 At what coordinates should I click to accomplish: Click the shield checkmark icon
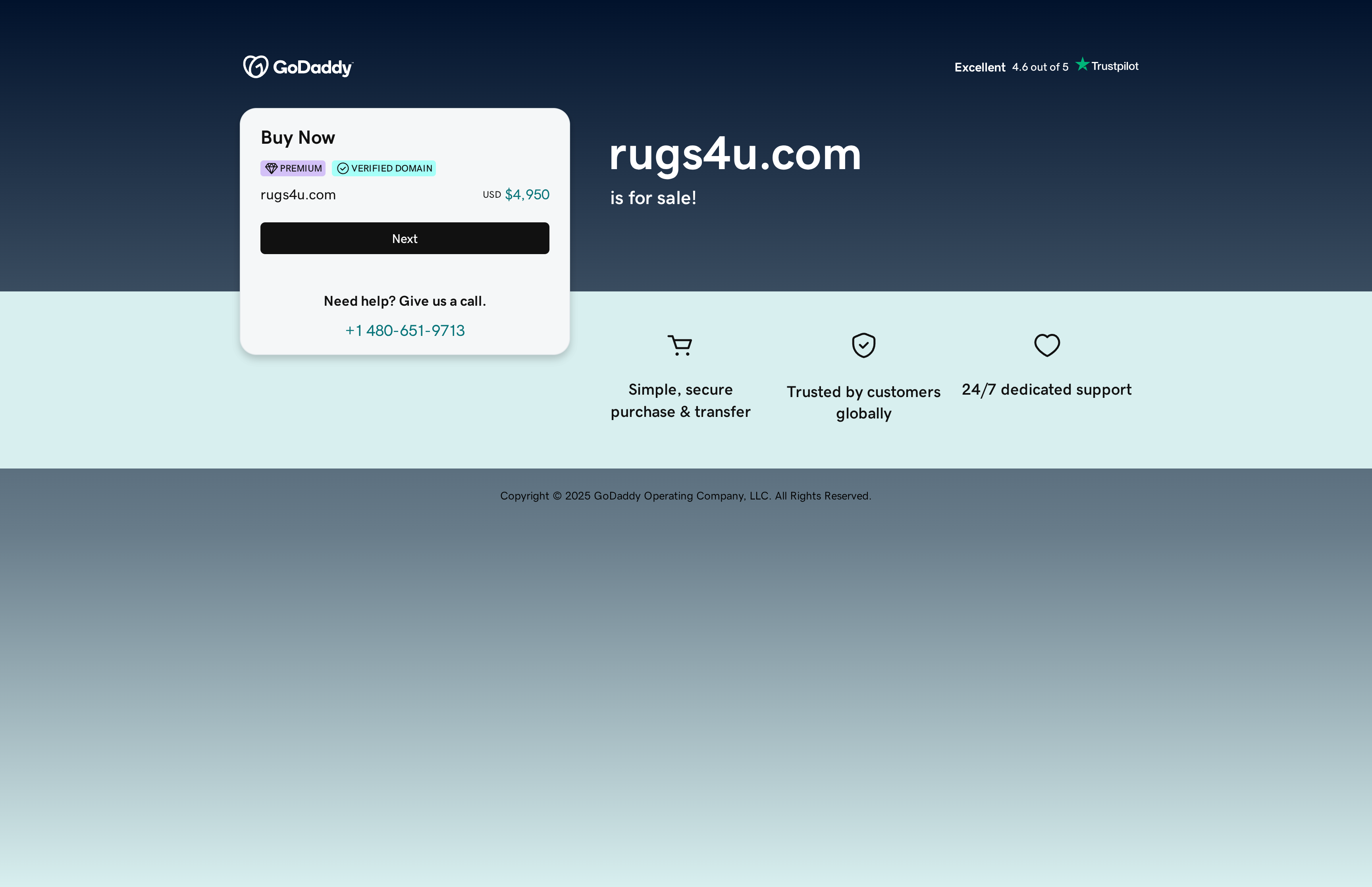tap(863, 345)
